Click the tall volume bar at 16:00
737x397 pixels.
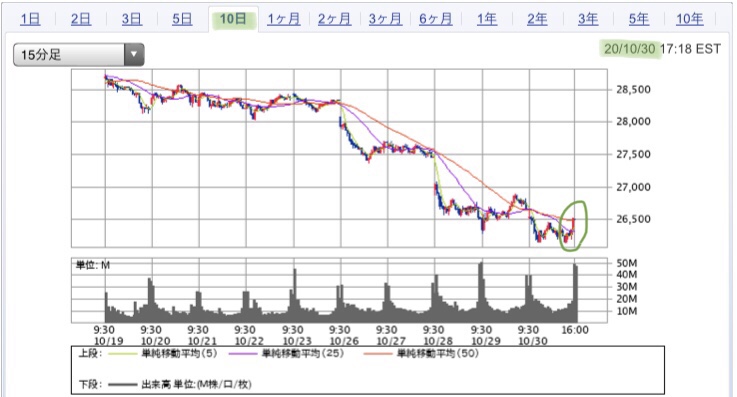pos(575,293)
